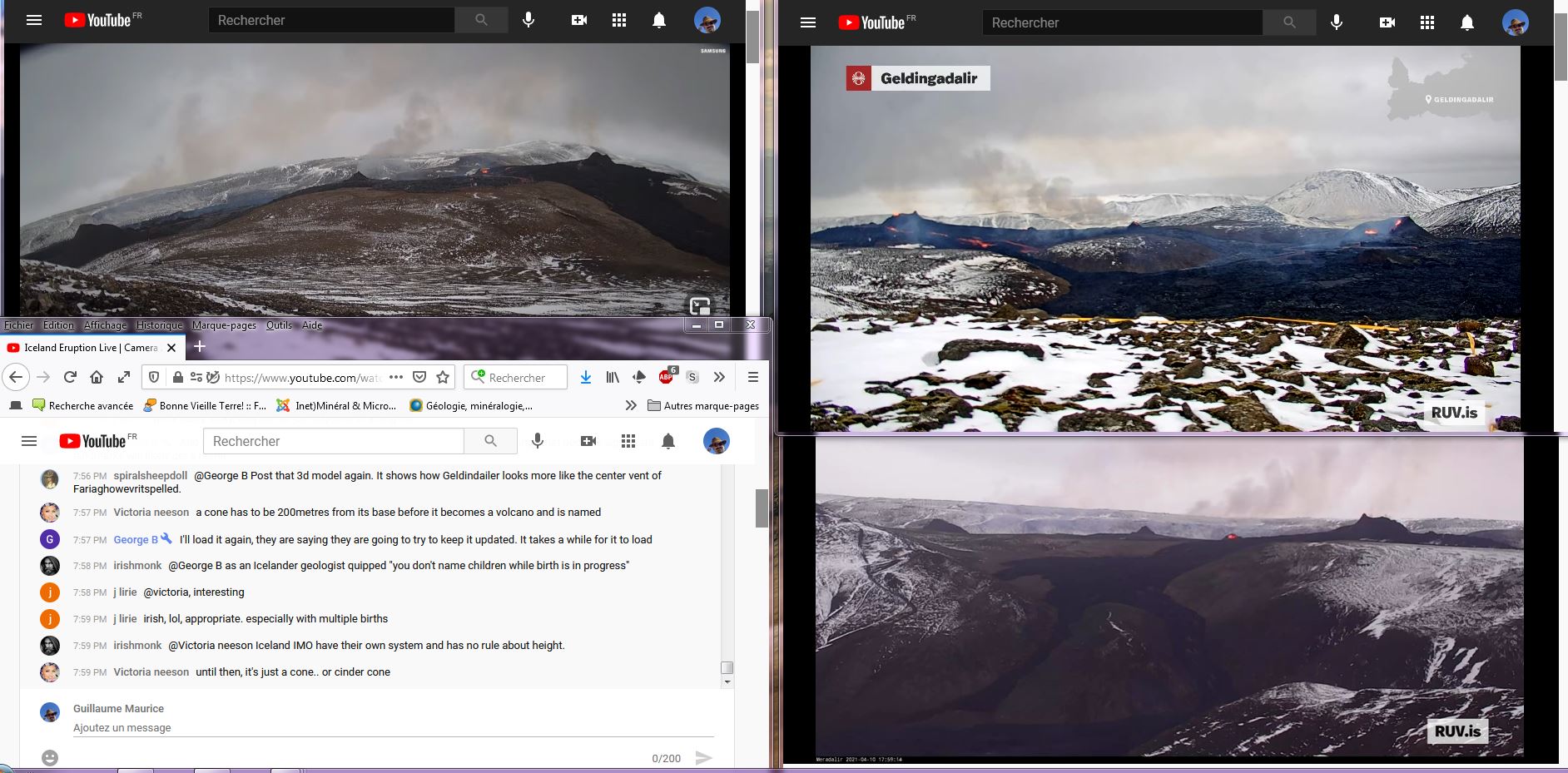Image resolution: width=1568 pixels, height=773 pixels.
Task: Open the Firefox hamburger application menu
Action: click(x=753, y=377)
